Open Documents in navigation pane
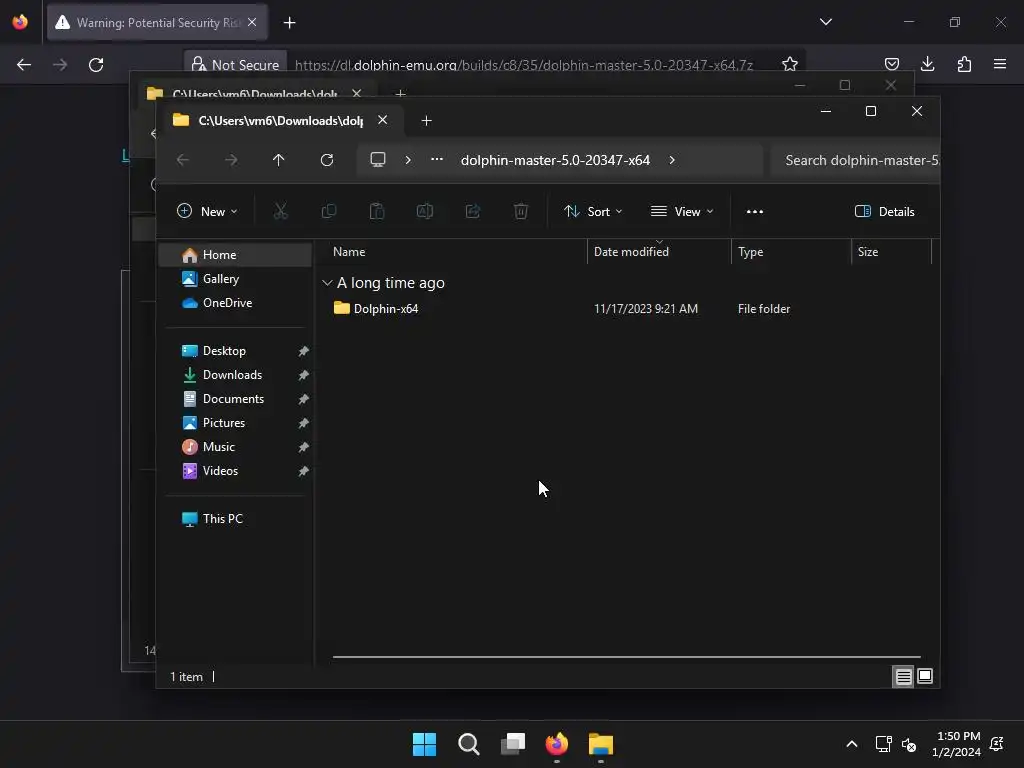The width and height of the screenshot is (1024, 768). point(235,399)
